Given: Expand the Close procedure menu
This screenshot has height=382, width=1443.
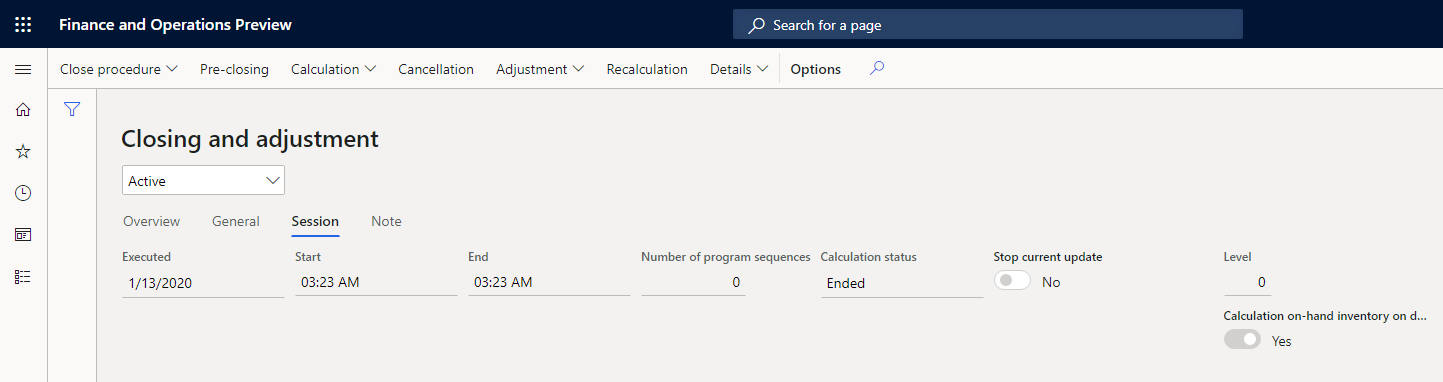Looking at the screenshot, I should [x=119, y=69].
